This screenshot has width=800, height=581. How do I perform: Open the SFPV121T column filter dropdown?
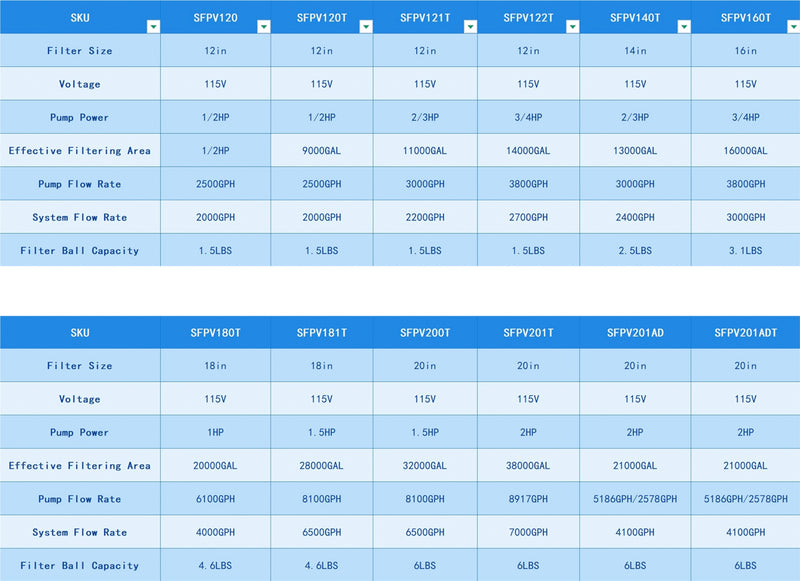coord(470,27)
